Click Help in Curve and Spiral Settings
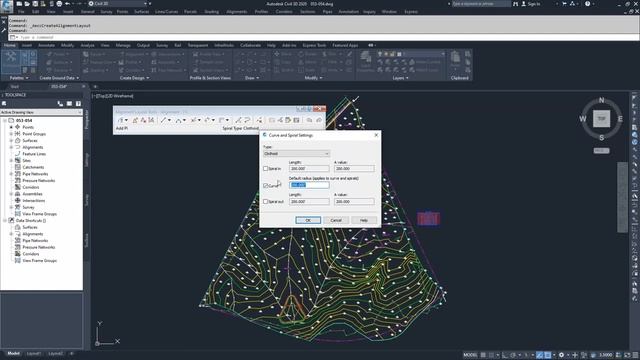 364,220
